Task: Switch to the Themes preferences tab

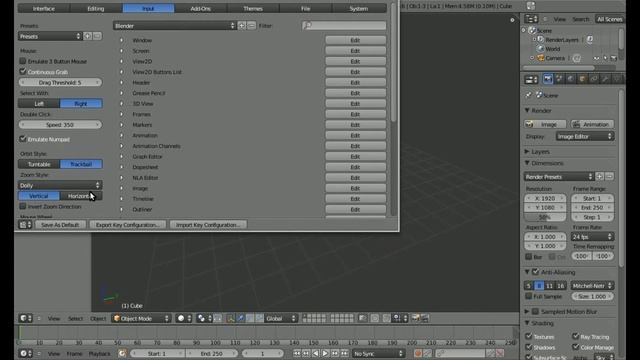Action: point(253,8)
